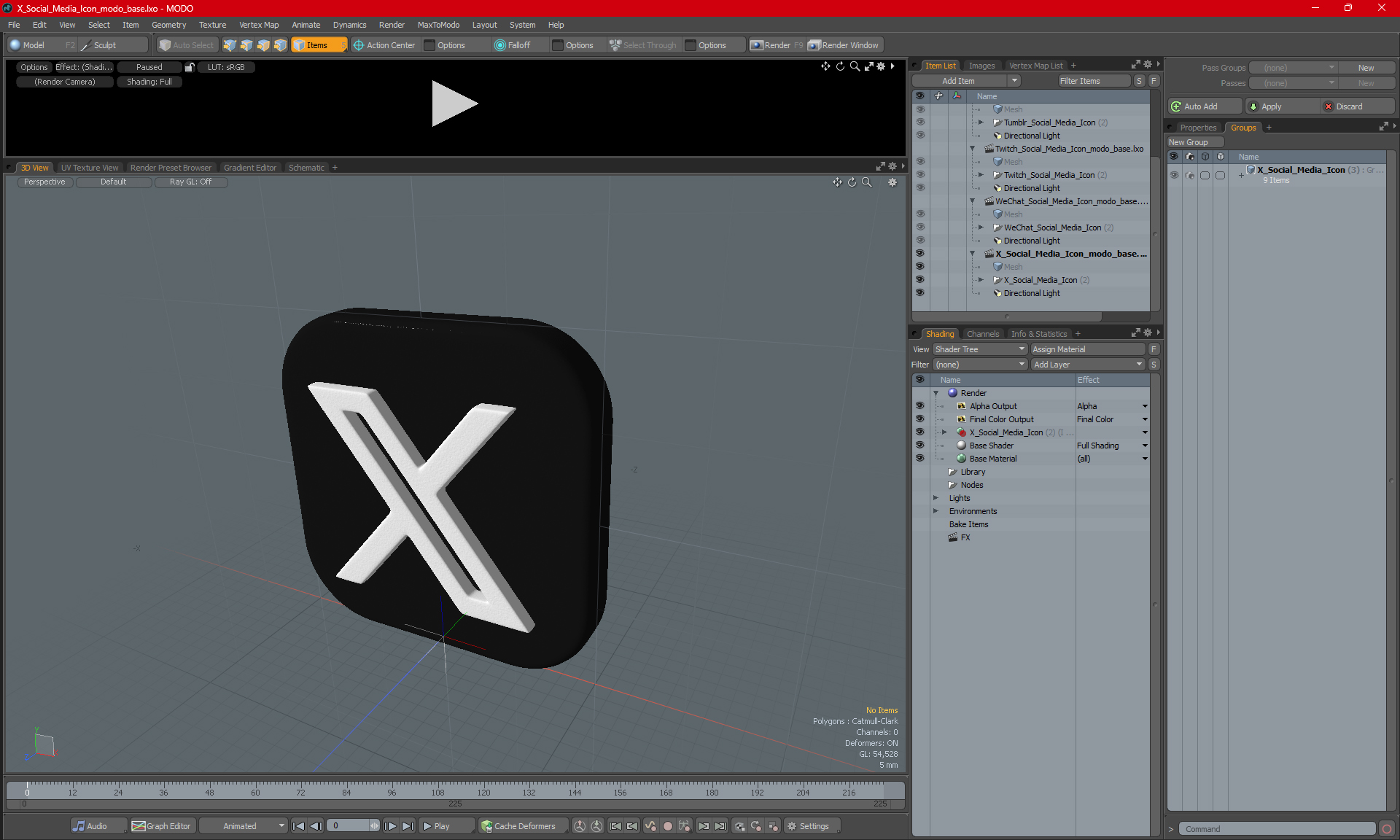Collapse the Twitch_Social_Media_Icon_modo_base scene
Image resolution: width=1400 pixels, height=840 pixels.
pyautogui.click(x=972, y=149)
